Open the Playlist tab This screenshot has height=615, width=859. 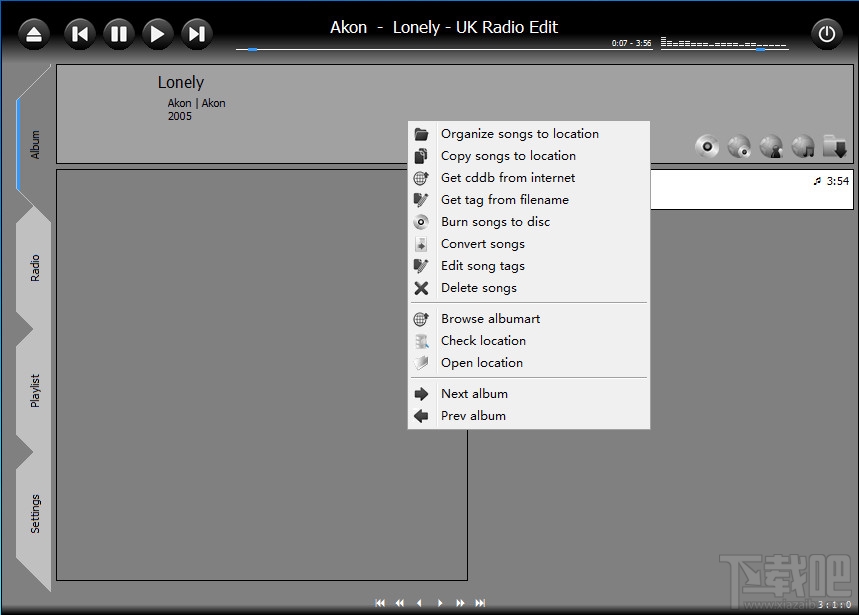(x=35, y=390)
